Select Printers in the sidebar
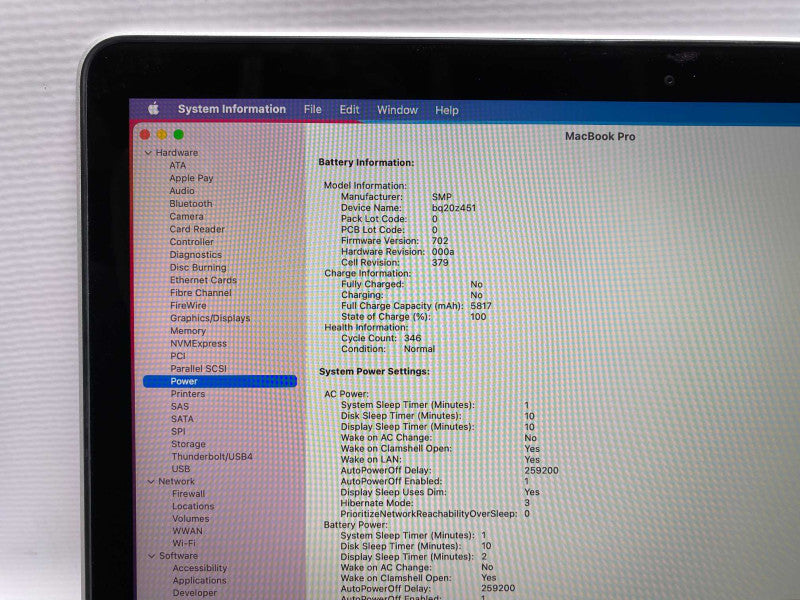The width and height of the screenshot is (800, 600). click(x=188, y=394)
